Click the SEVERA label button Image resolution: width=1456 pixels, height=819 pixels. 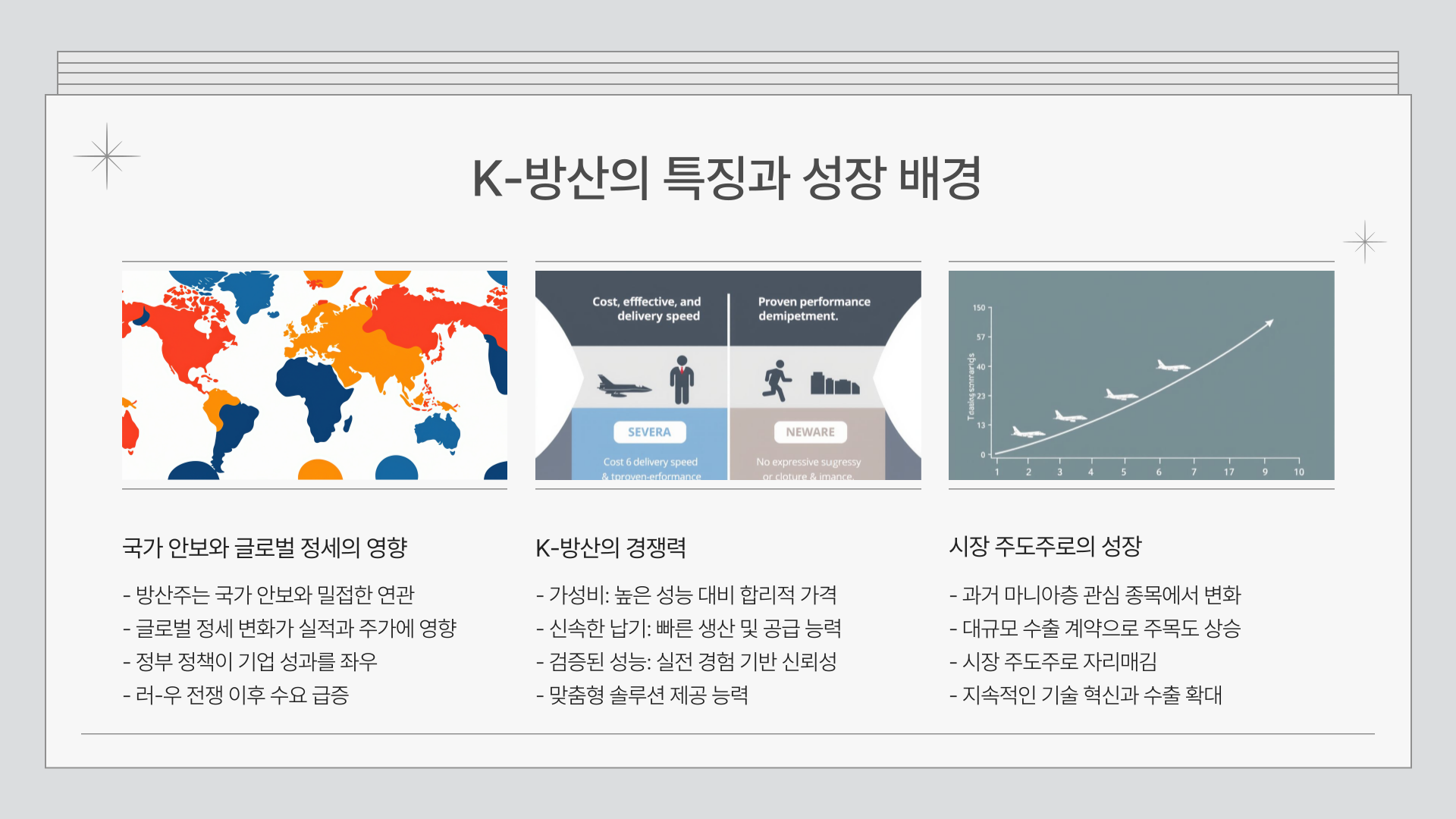coord(650,432)
